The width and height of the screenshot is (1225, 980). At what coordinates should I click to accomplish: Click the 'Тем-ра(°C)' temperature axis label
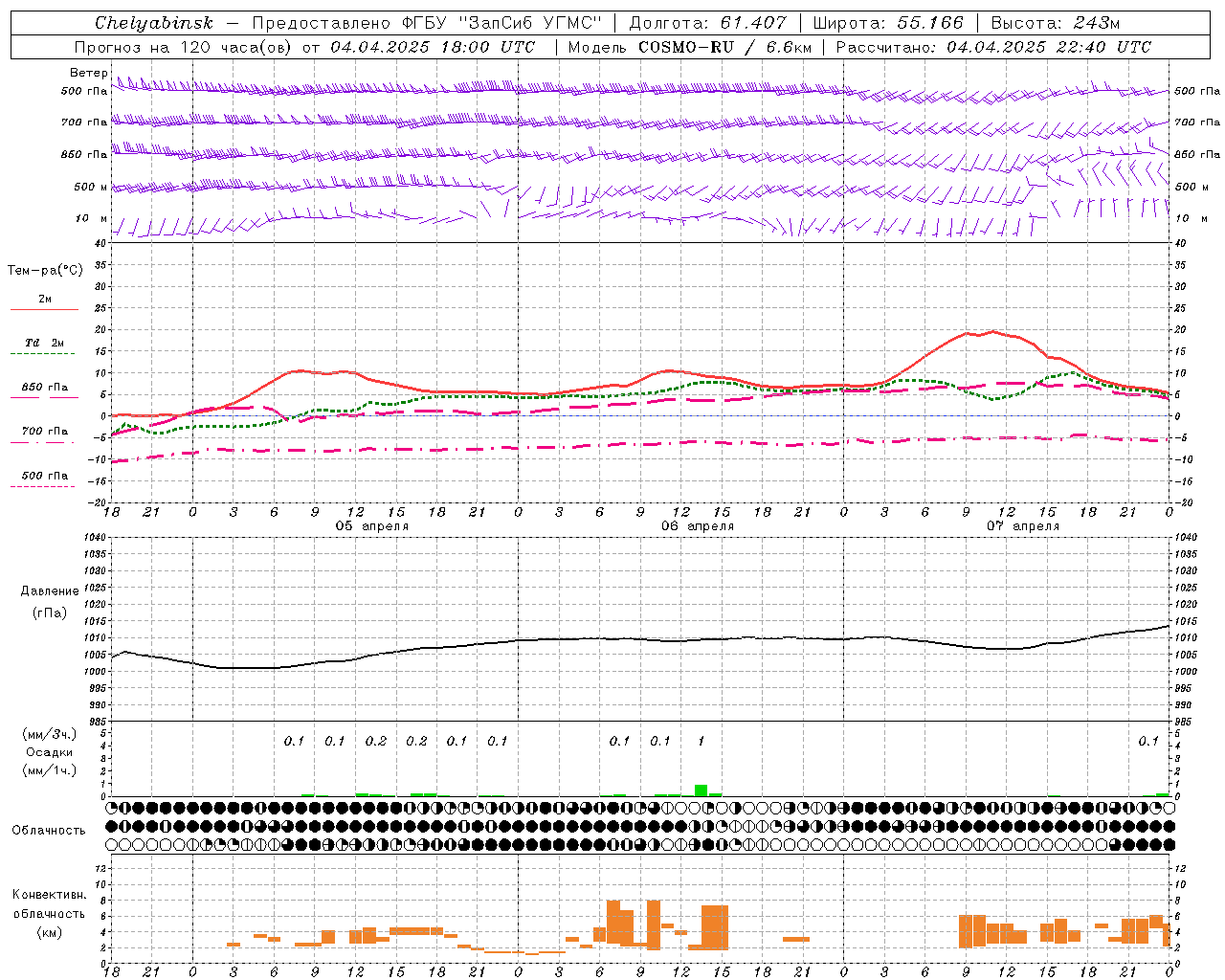click(x=45, y=271)
